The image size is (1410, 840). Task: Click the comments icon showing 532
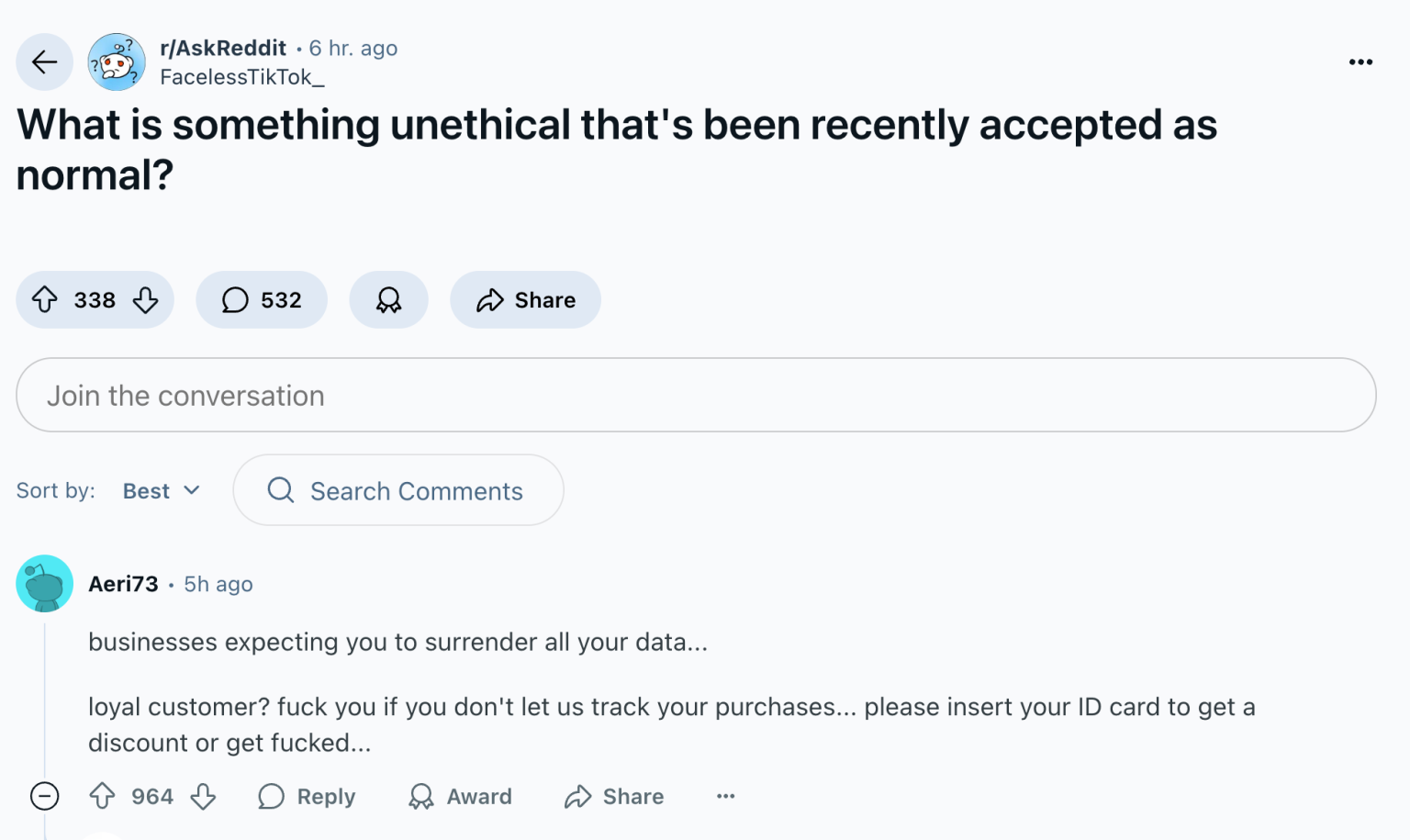coord(262,299)
